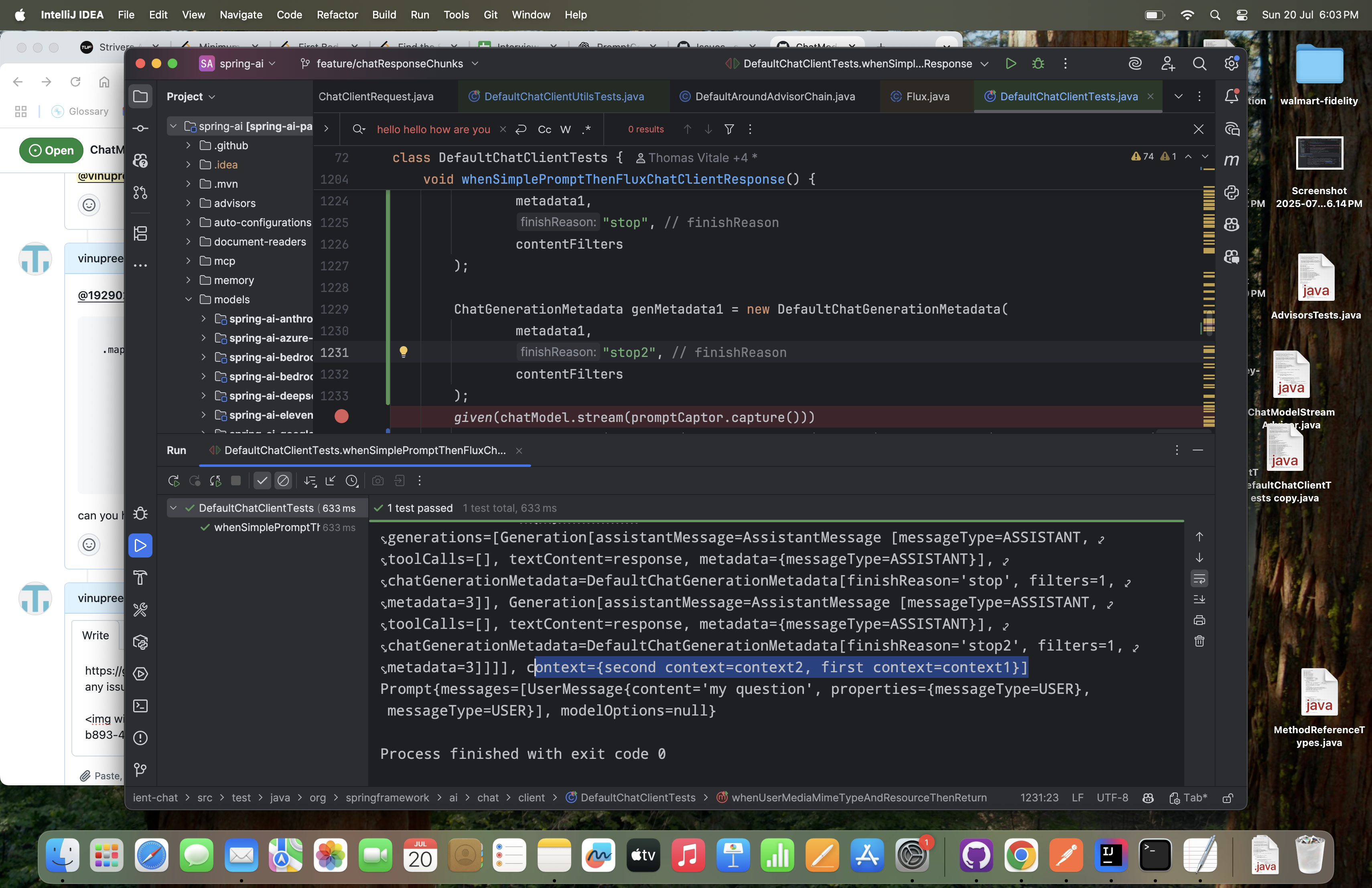Screen dimensions: 1372x888
Task: Switch to the DefaultChatClientUtilsTests.java tab
Action: [564, 96]
